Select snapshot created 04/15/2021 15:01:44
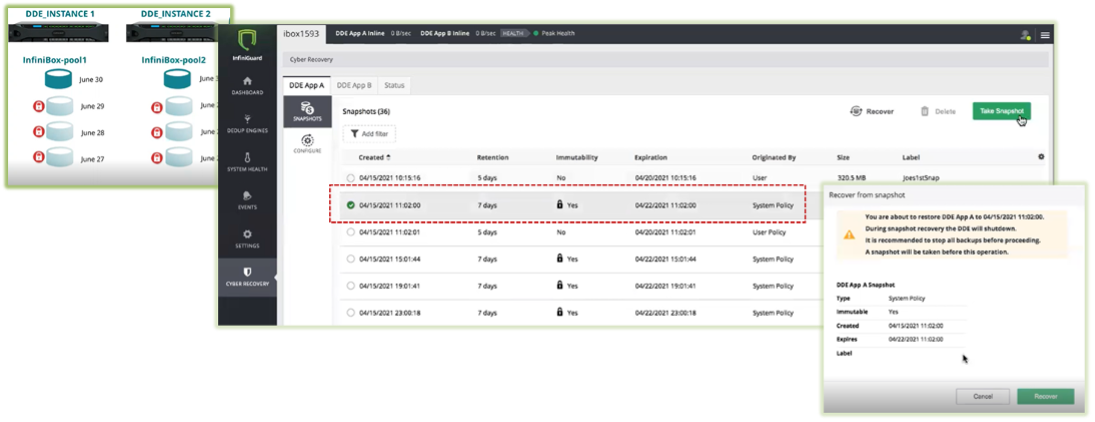 [x=350, y=258]
